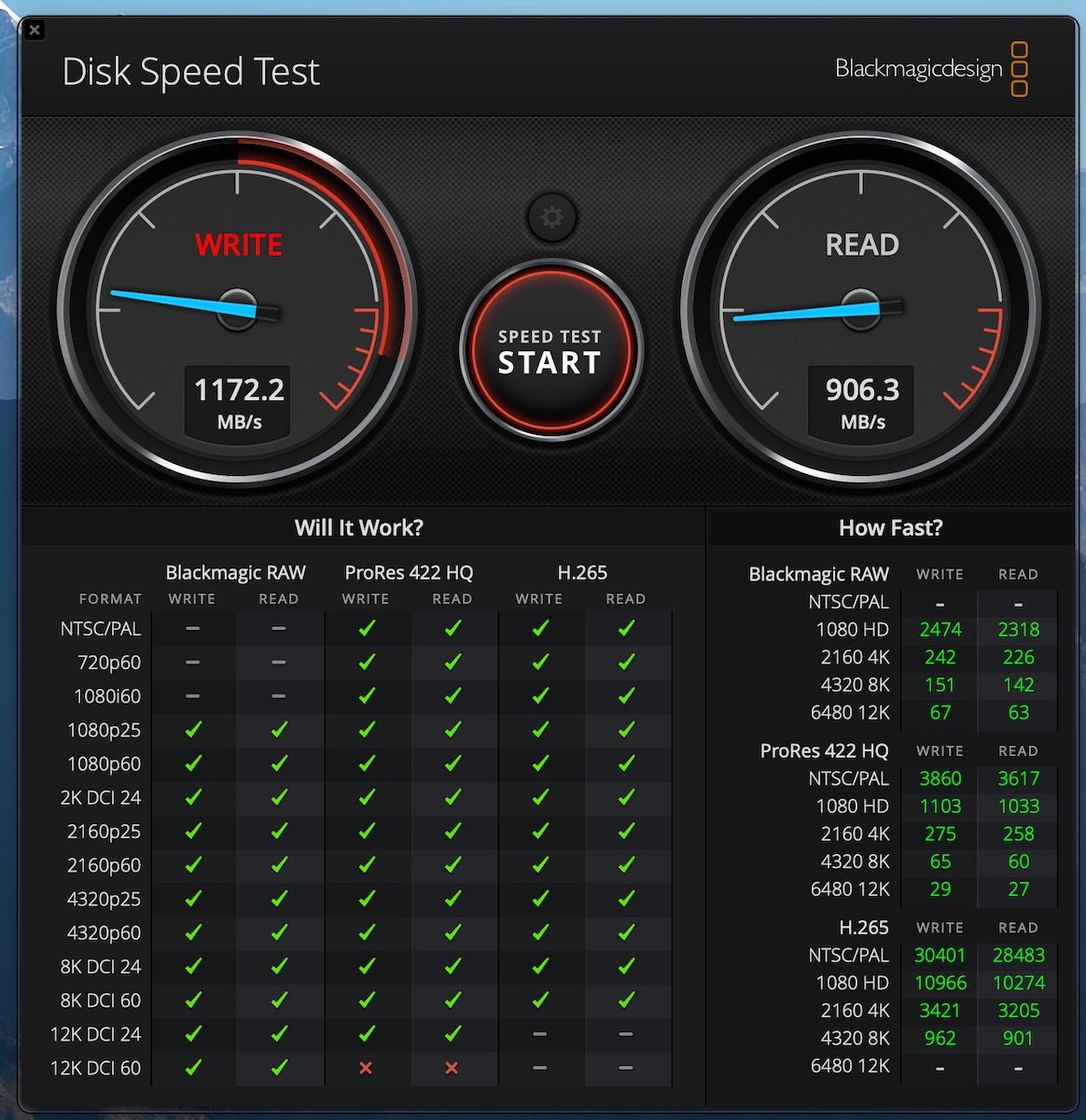Click the 901 H.265 4320 8K read value
The height and width of the screenshot is (1120, 1086).
[x=1018, y=1038]
